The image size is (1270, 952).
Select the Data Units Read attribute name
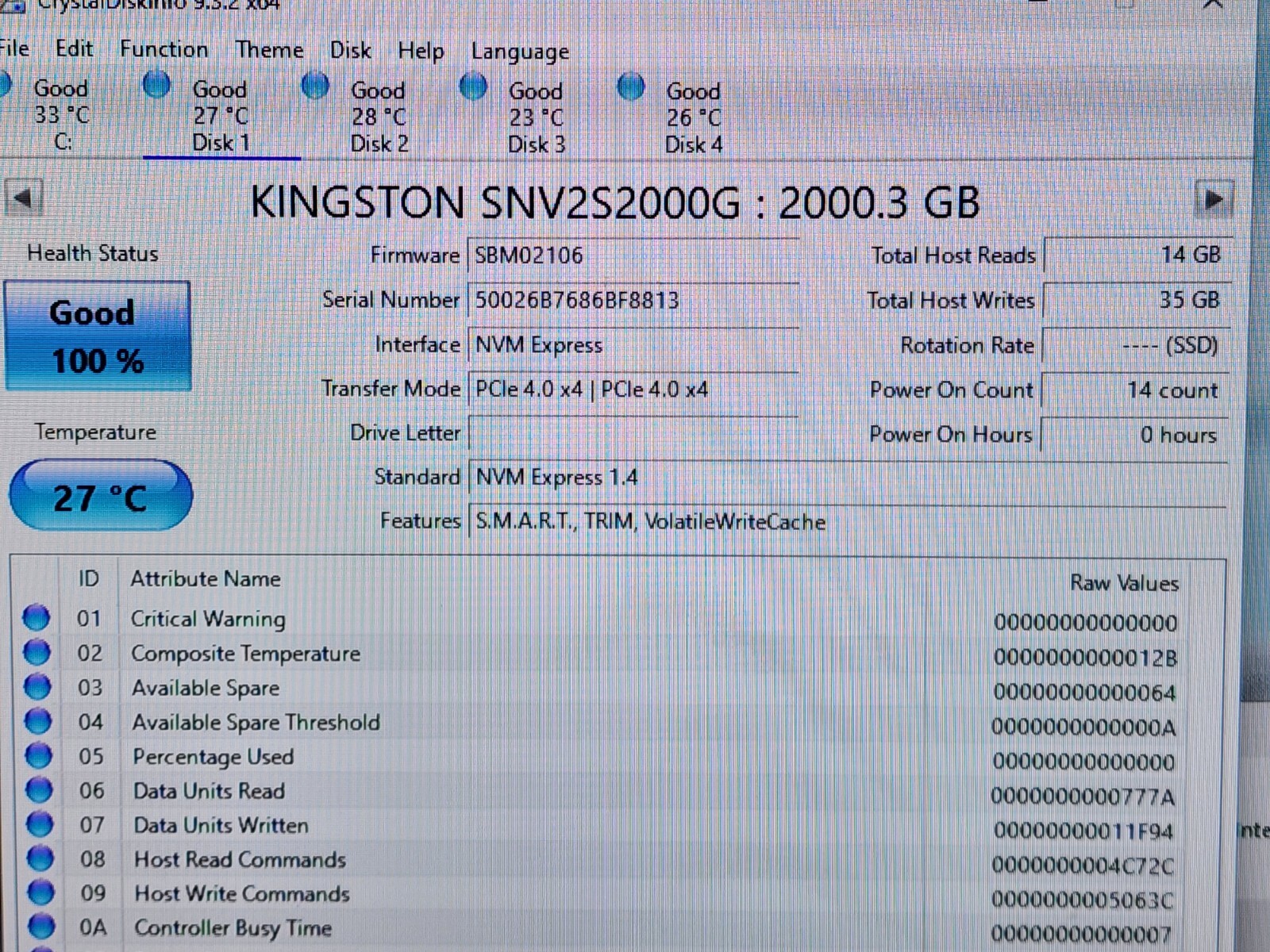(x=209, y=791)
